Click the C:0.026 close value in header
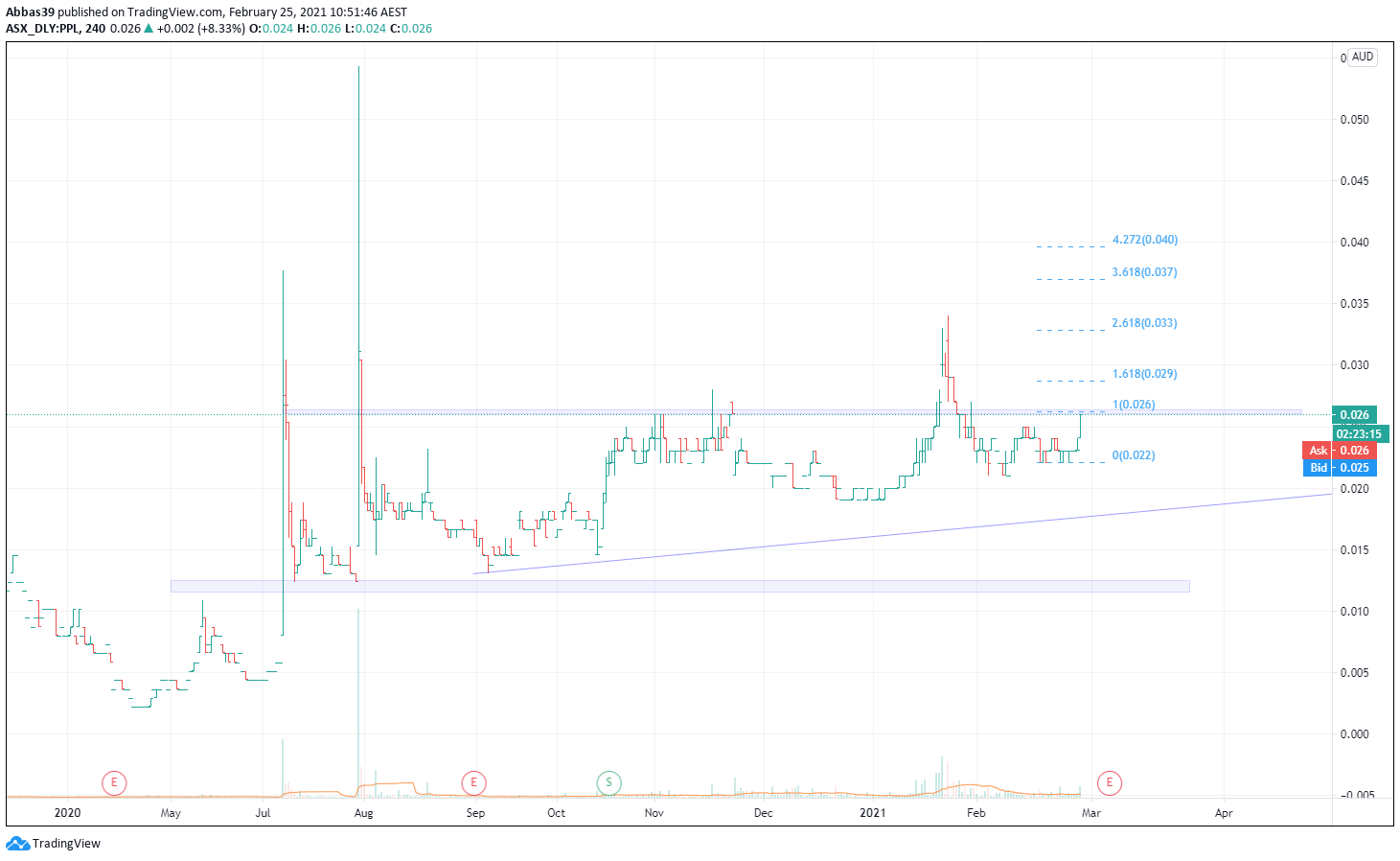The height and width of the screenshot is (861, 1400). pyautogui.click(x=411, y=29)
